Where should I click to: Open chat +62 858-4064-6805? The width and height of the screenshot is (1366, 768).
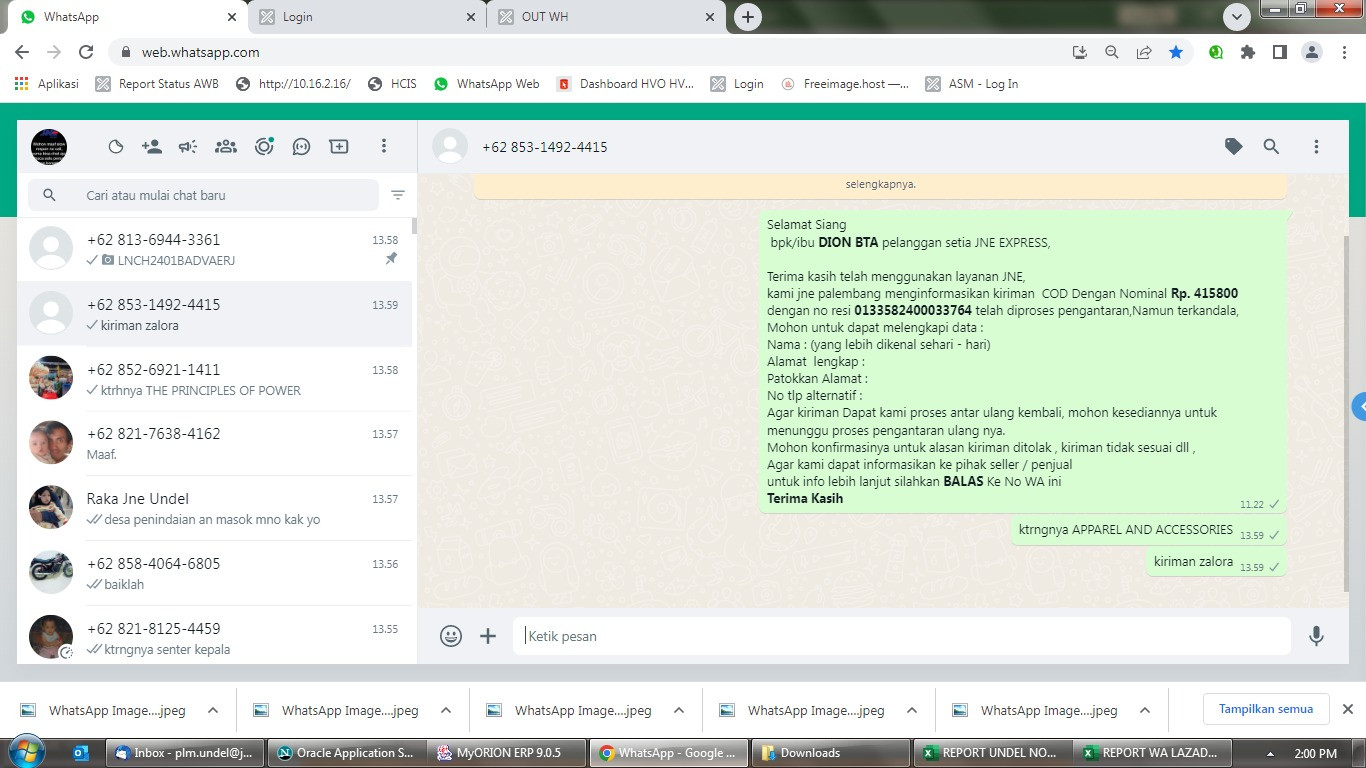[x=215, y=573]
